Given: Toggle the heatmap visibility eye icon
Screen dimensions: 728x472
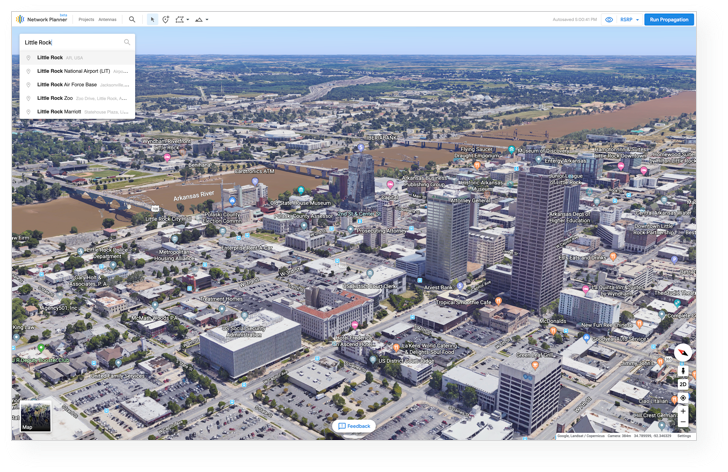Looking at the screenshot, I should tap(609, 19).
